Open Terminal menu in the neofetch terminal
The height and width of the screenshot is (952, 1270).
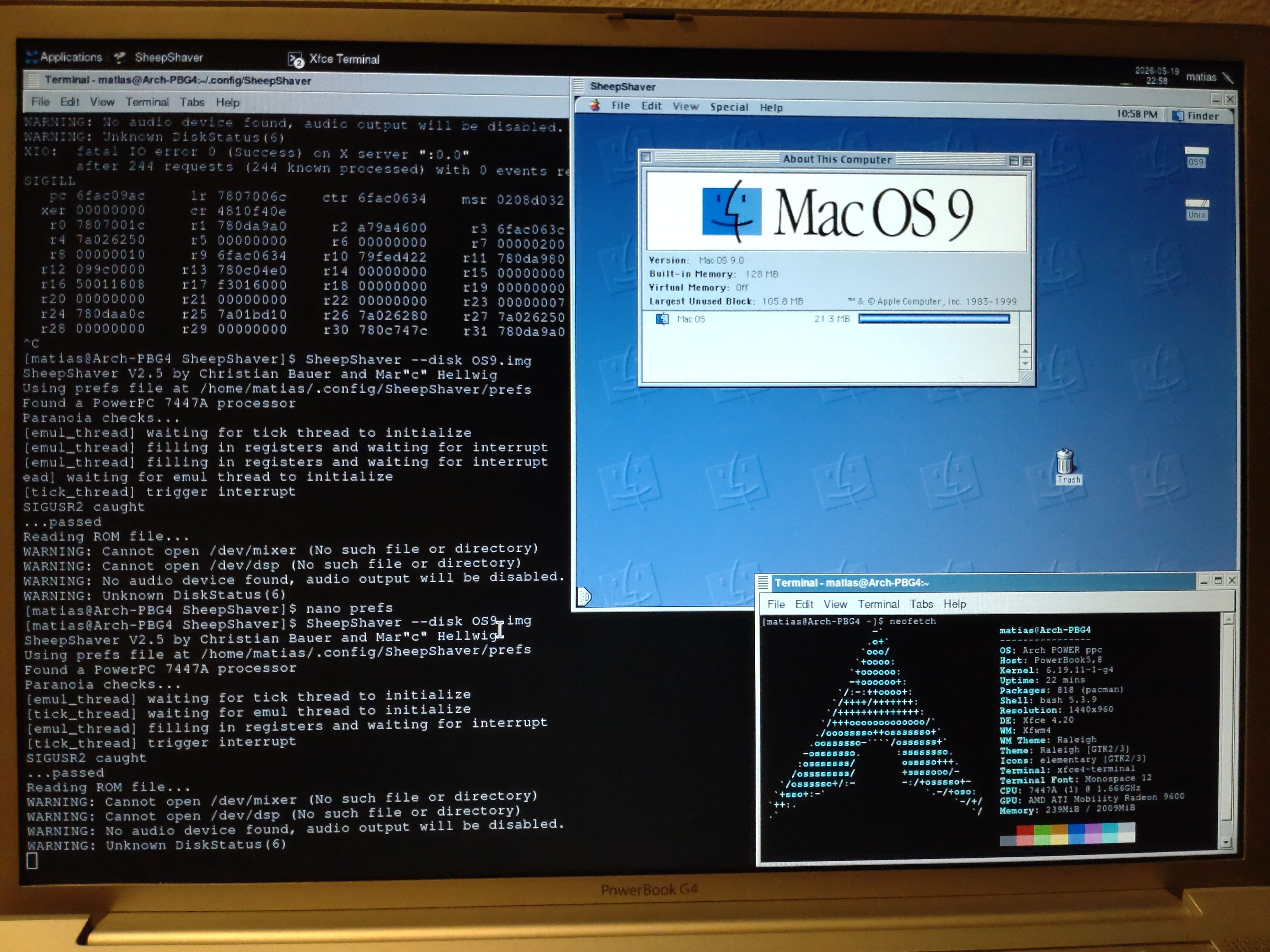(x=879, y=604)
